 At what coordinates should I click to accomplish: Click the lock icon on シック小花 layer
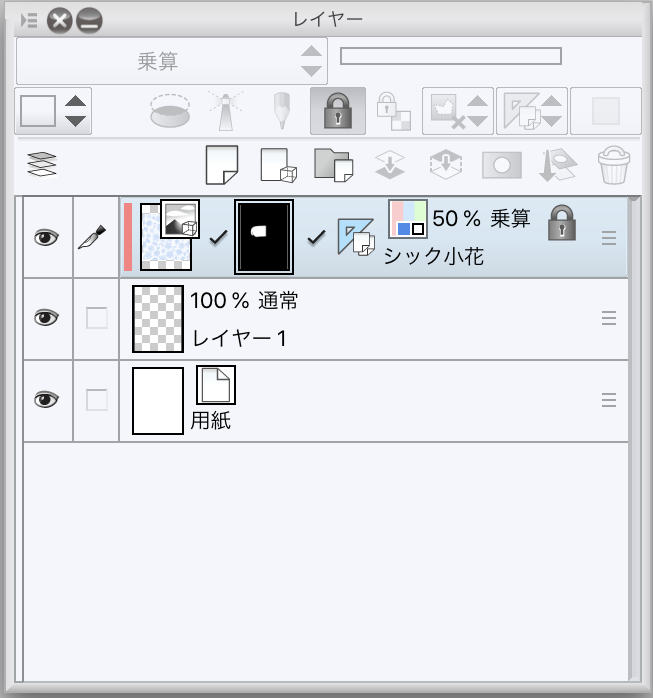coord(562,223)
